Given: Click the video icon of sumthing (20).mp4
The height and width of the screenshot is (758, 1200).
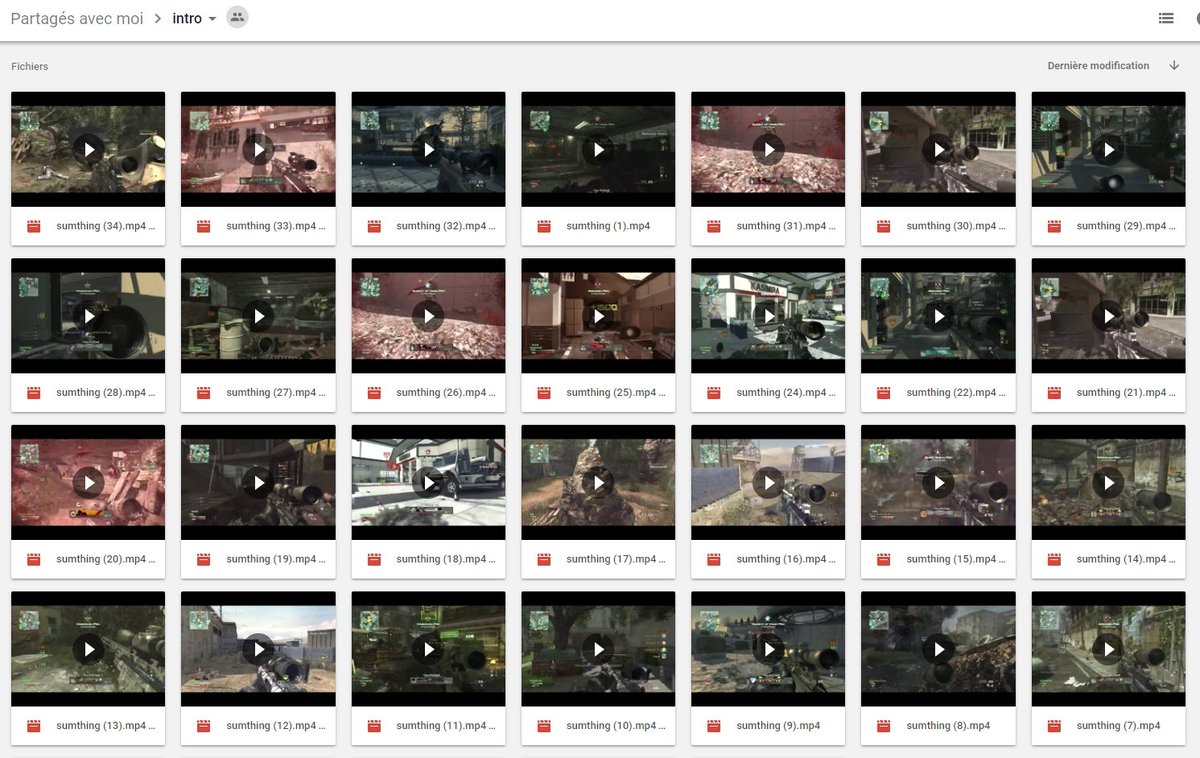Looking at the screenshot, I should [x=34, y=560].
